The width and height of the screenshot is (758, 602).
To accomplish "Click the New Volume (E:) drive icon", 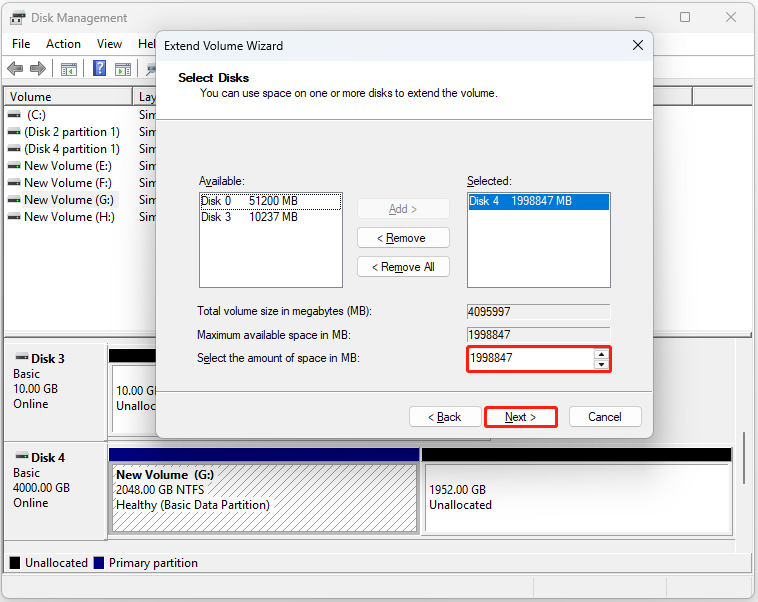I will pyautogui.click(x=15, y=166).
